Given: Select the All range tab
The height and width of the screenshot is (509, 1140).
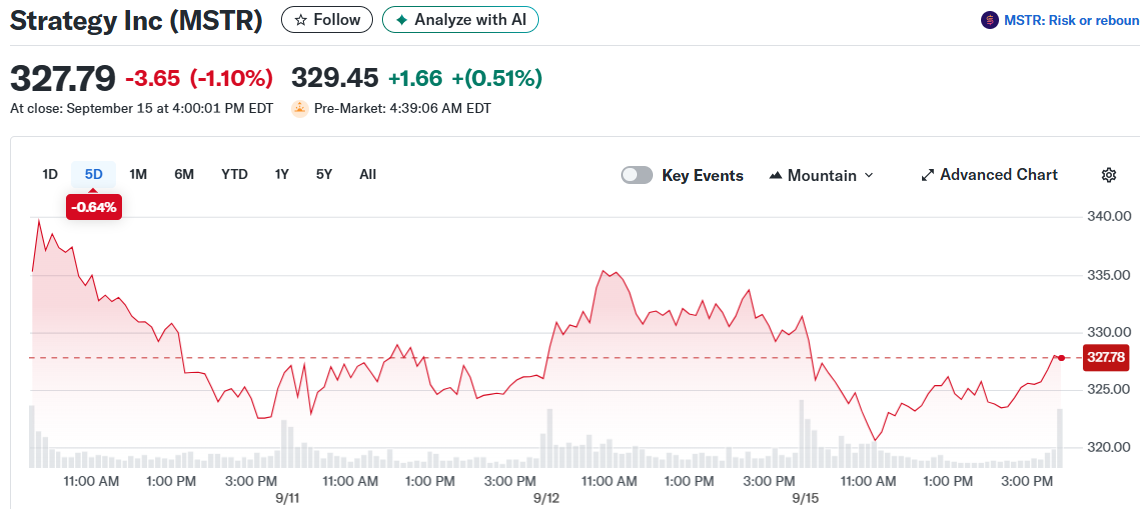Looking at the screenshot, I should click(368, 175).
